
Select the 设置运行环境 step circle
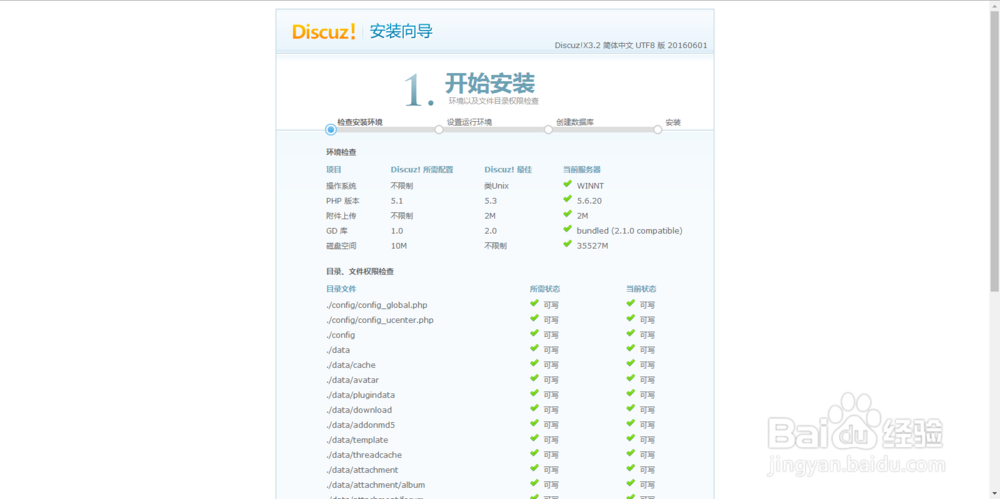point(439,130)
